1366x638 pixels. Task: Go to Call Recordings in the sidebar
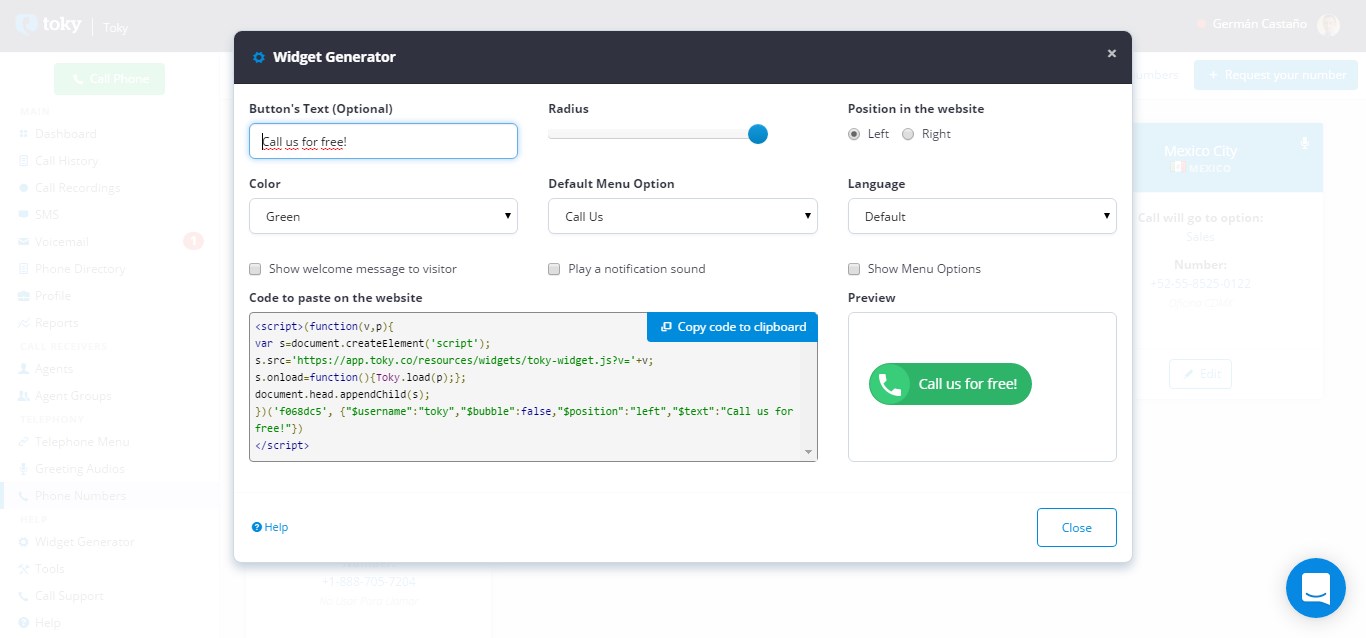tap(78, 188)
